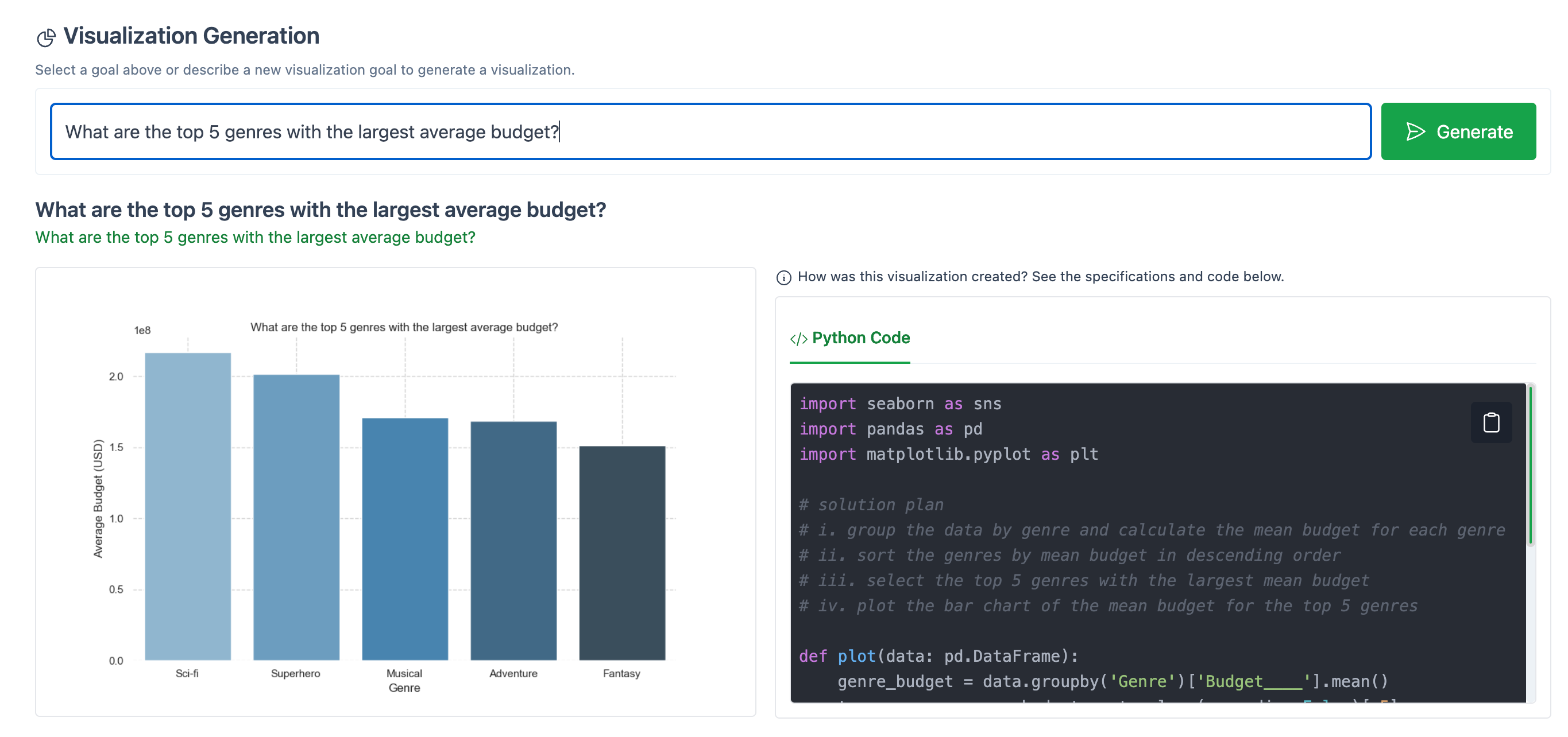This screenshot has height=737, width=1568.
Task: Click the Musical bar in the chart
Action: [x=404, y=539]
